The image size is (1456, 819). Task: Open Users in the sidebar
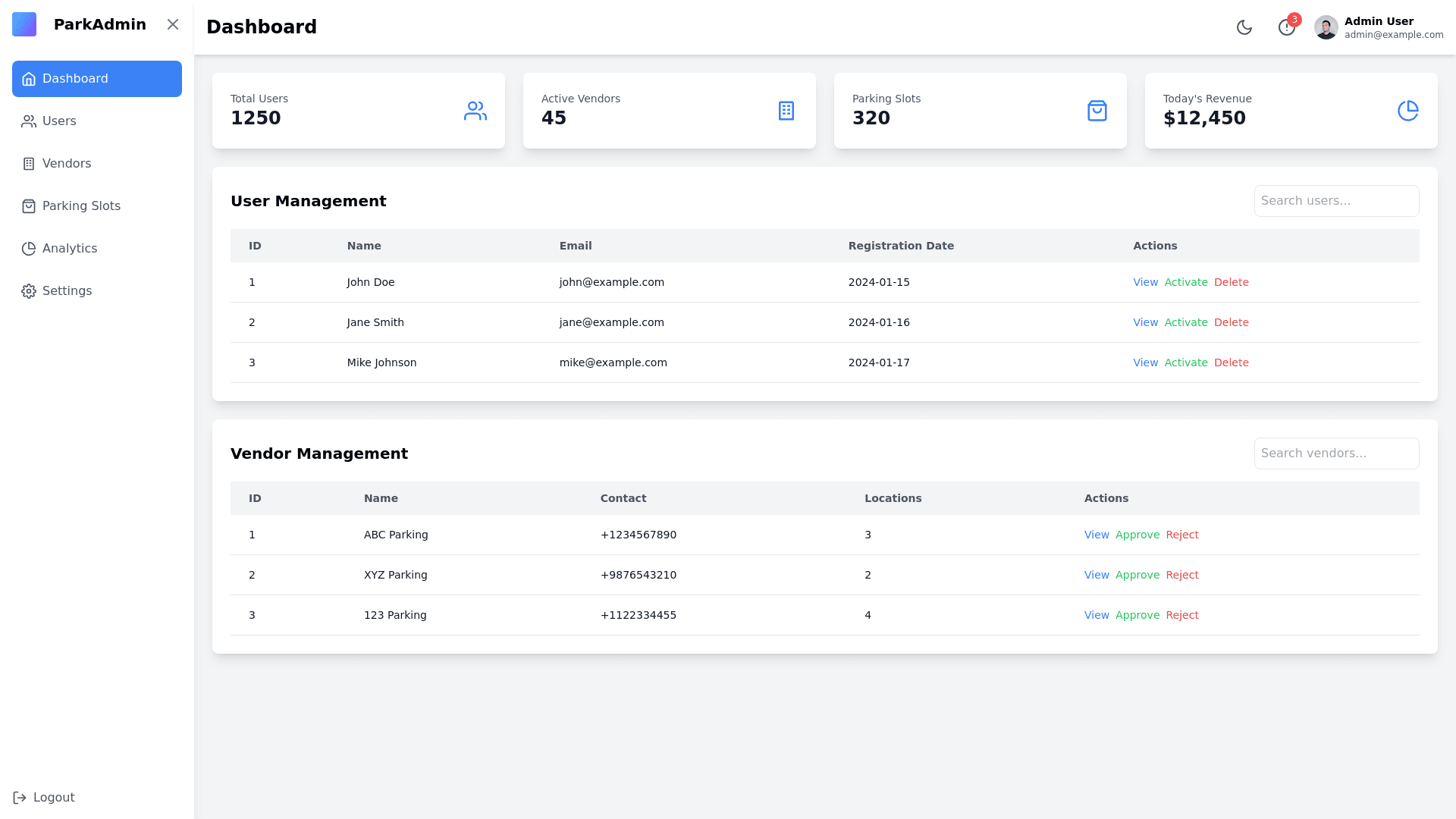[59, 121]
